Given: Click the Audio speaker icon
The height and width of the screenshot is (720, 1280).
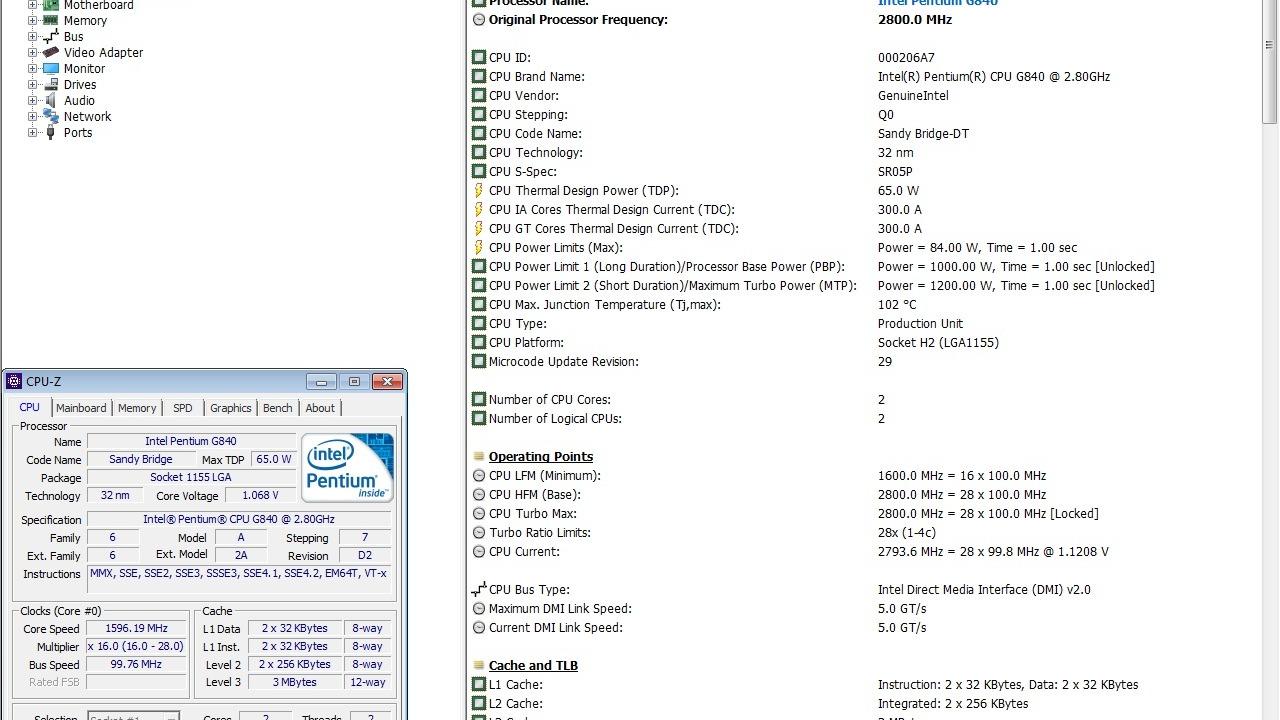Looking at the screenshot, I should pos(51,100).
